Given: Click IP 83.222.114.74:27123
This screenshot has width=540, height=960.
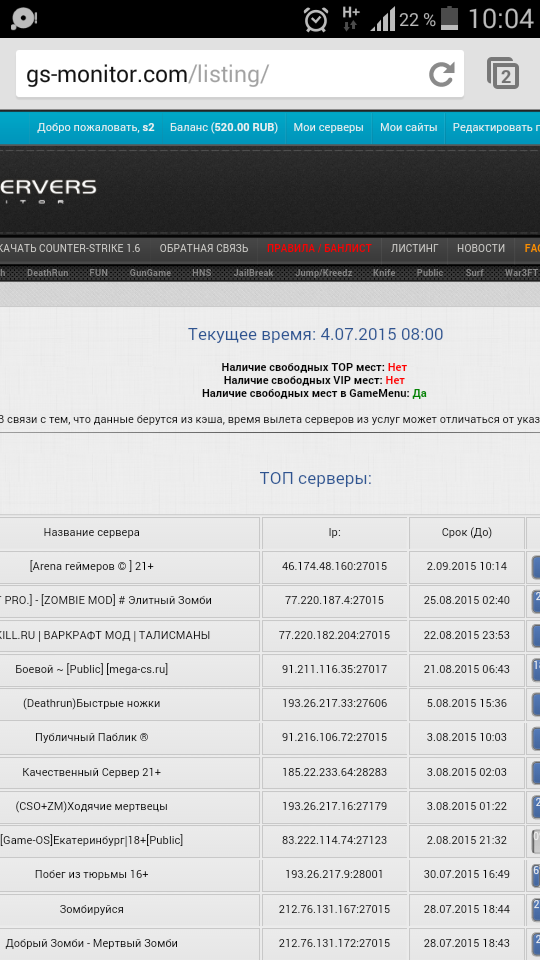Looking at the screenshot, I should click(334, 841).
